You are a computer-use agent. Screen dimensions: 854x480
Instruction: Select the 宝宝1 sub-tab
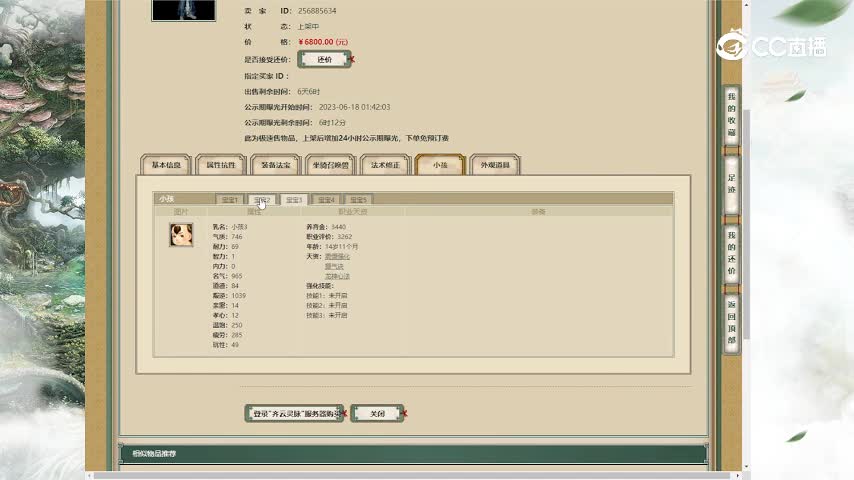[230, 200]
